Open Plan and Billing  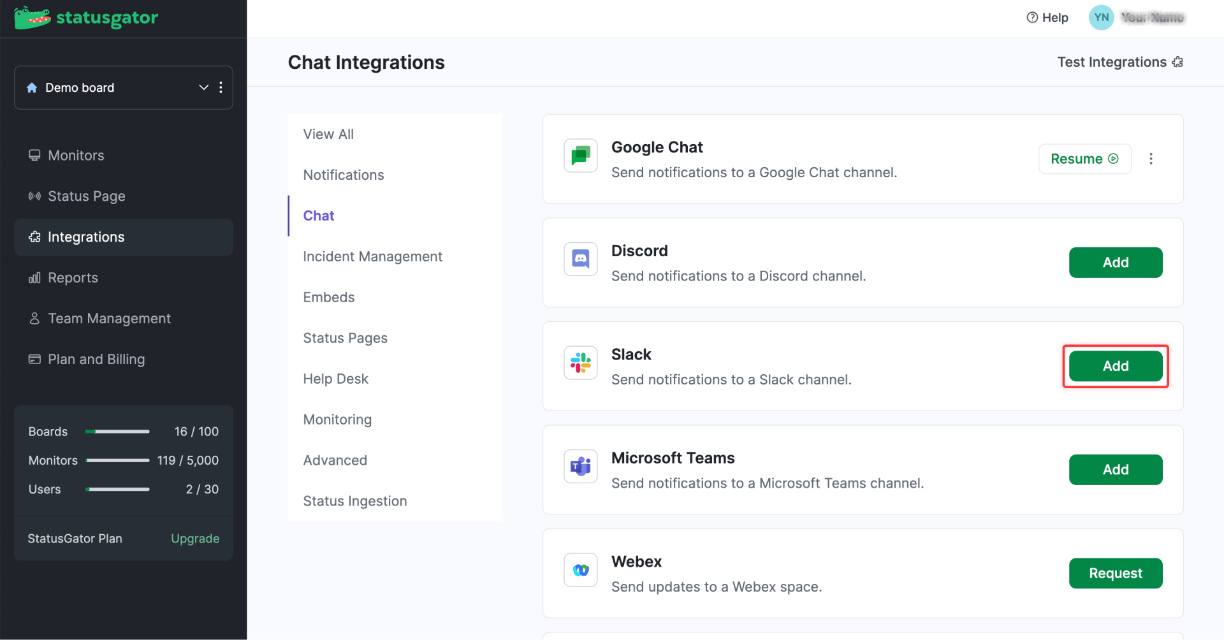tap(124, 359)
